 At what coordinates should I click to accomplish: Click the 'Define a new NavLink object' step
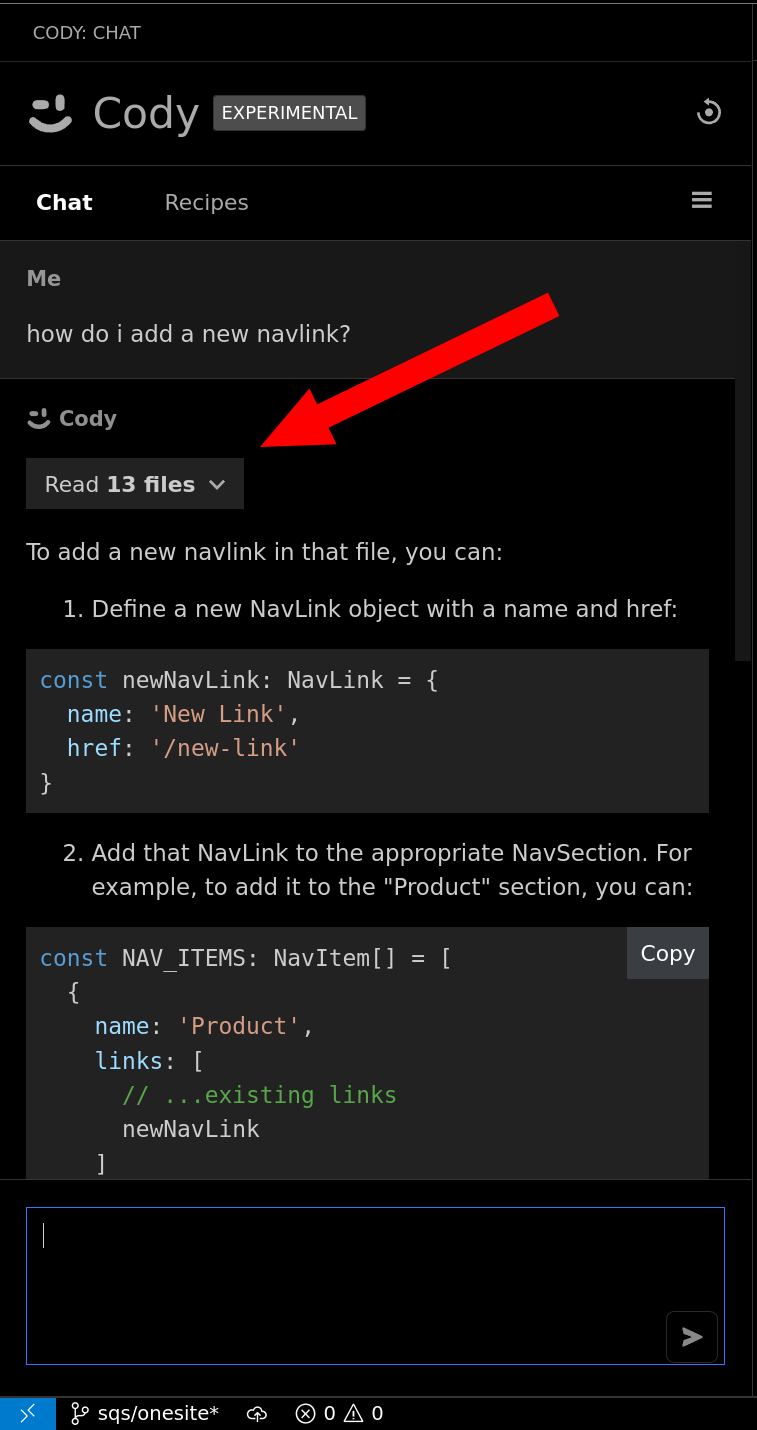(384, 609)
